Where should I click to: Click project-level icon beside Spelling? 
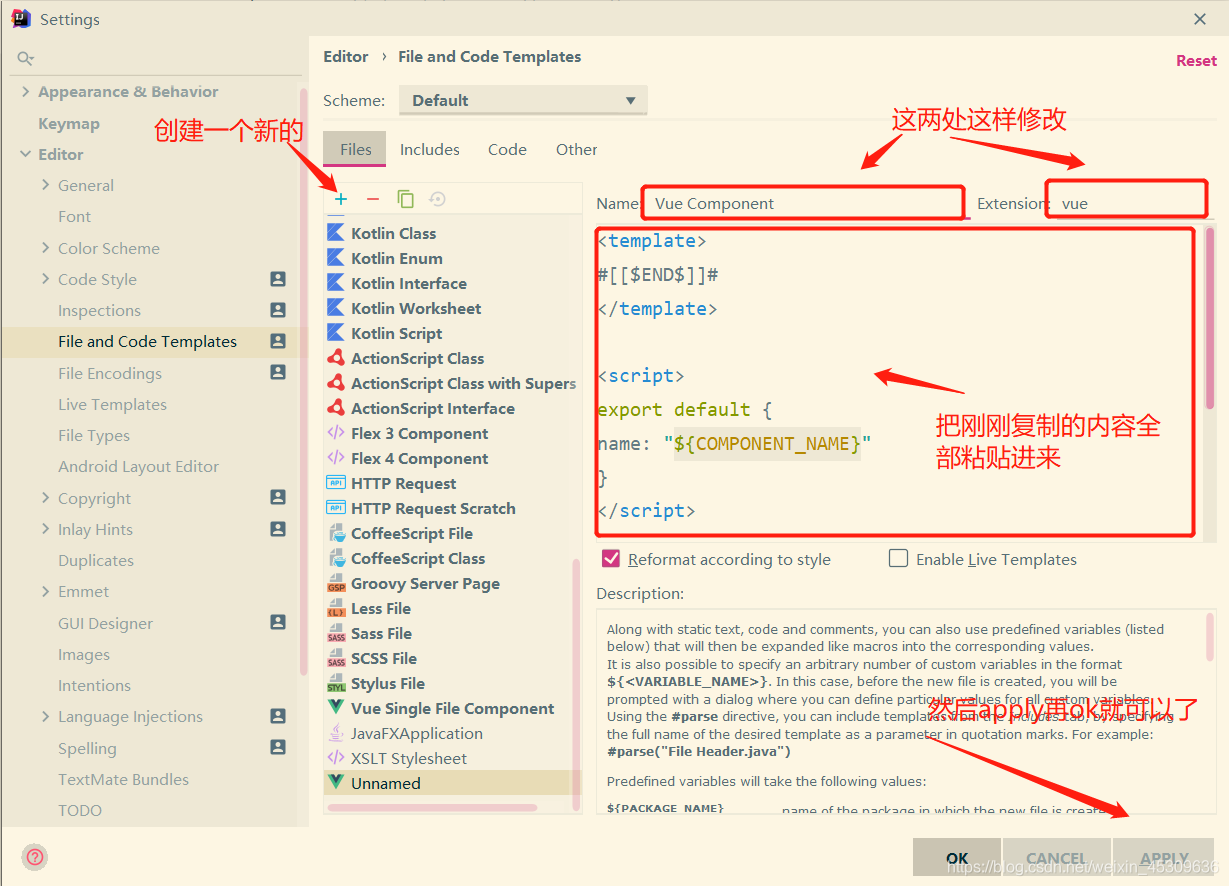tap(278, 747)
